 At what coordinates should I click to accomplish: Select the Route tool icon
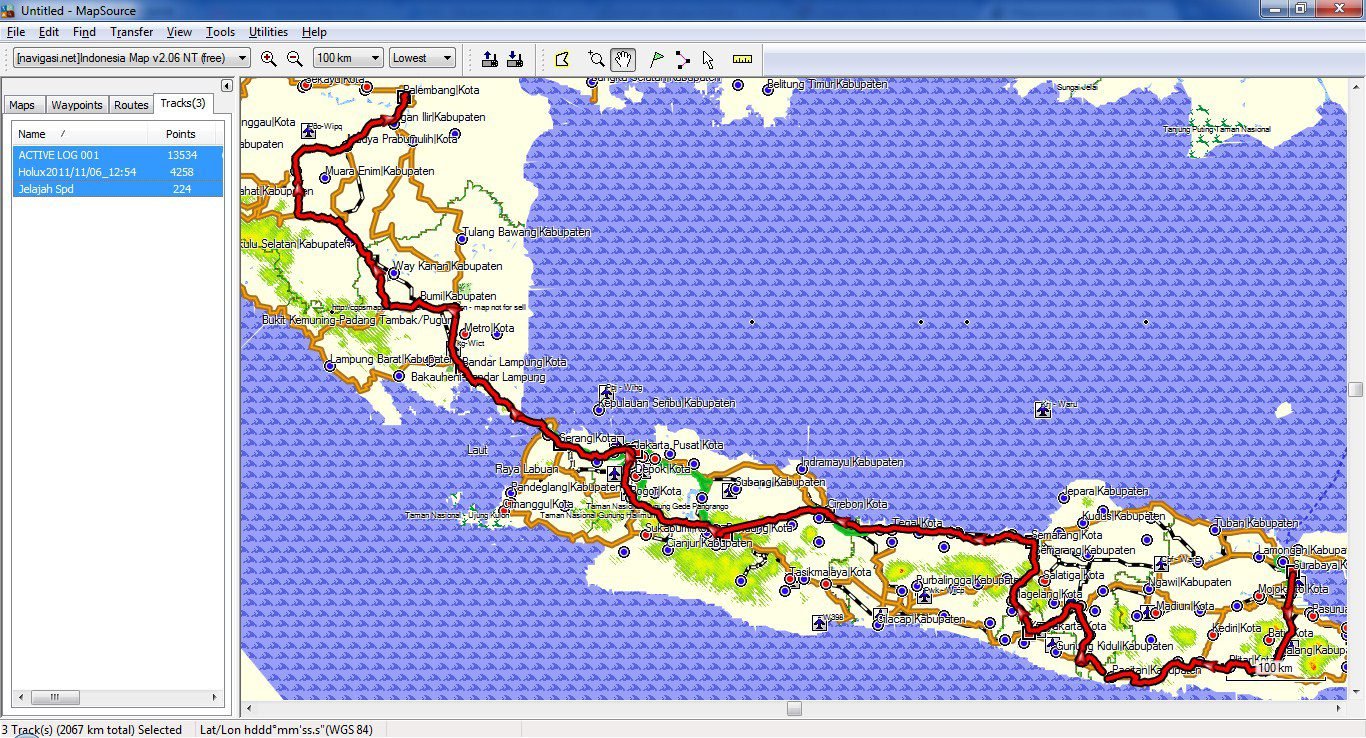(x=682, y=59)
